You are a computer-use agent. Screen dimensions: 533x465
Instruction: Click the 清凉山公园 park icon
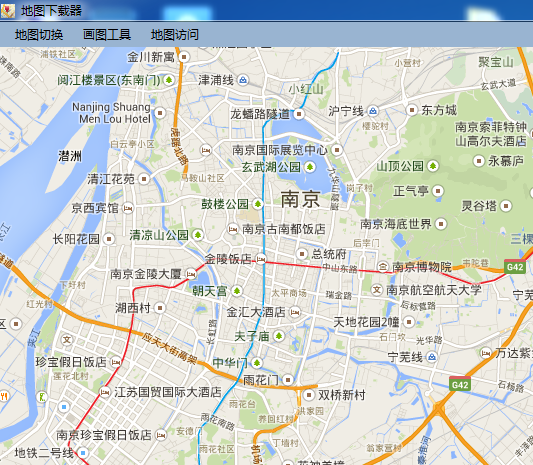pos(197,235)
